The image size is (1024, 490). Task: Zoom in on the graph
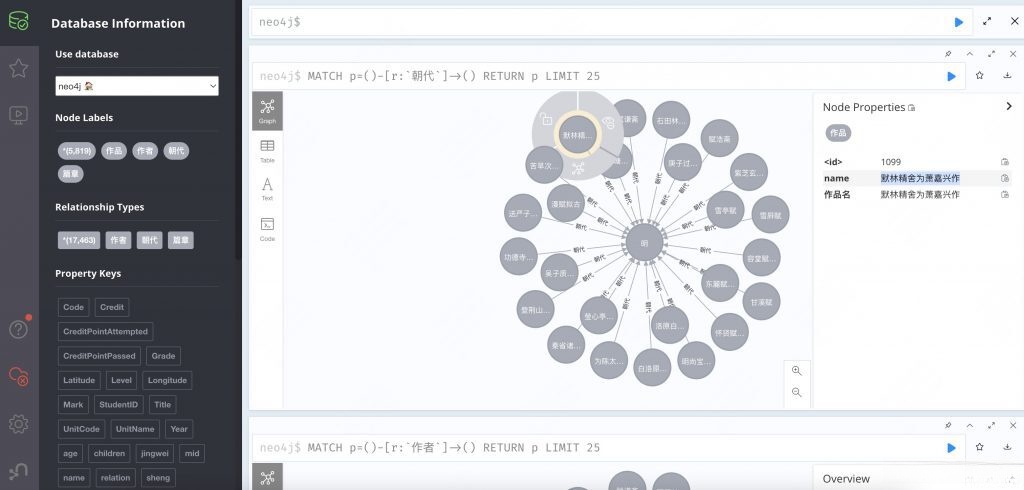797,370
